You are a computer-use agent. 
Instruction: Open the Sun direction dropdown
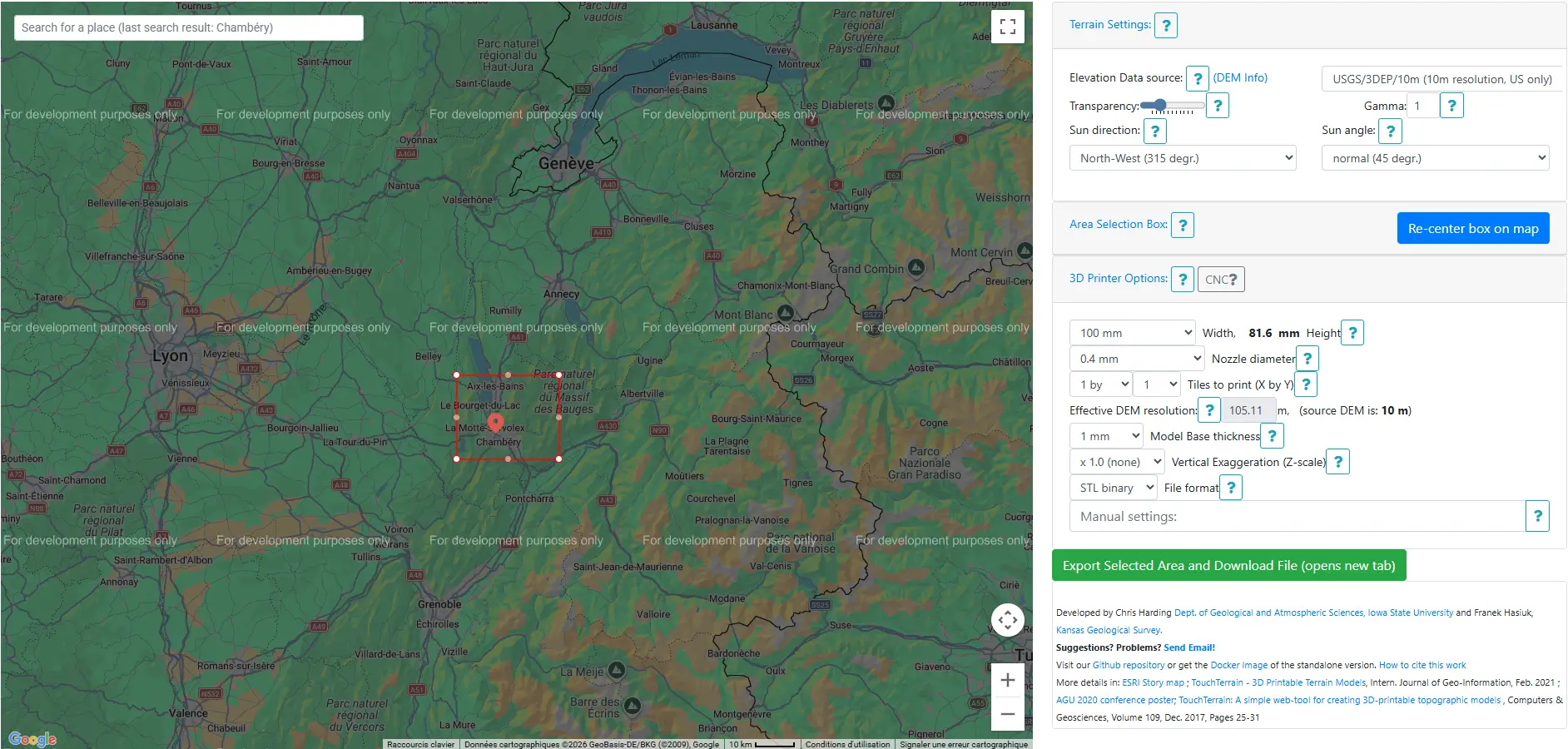(x=1183, y=157)
